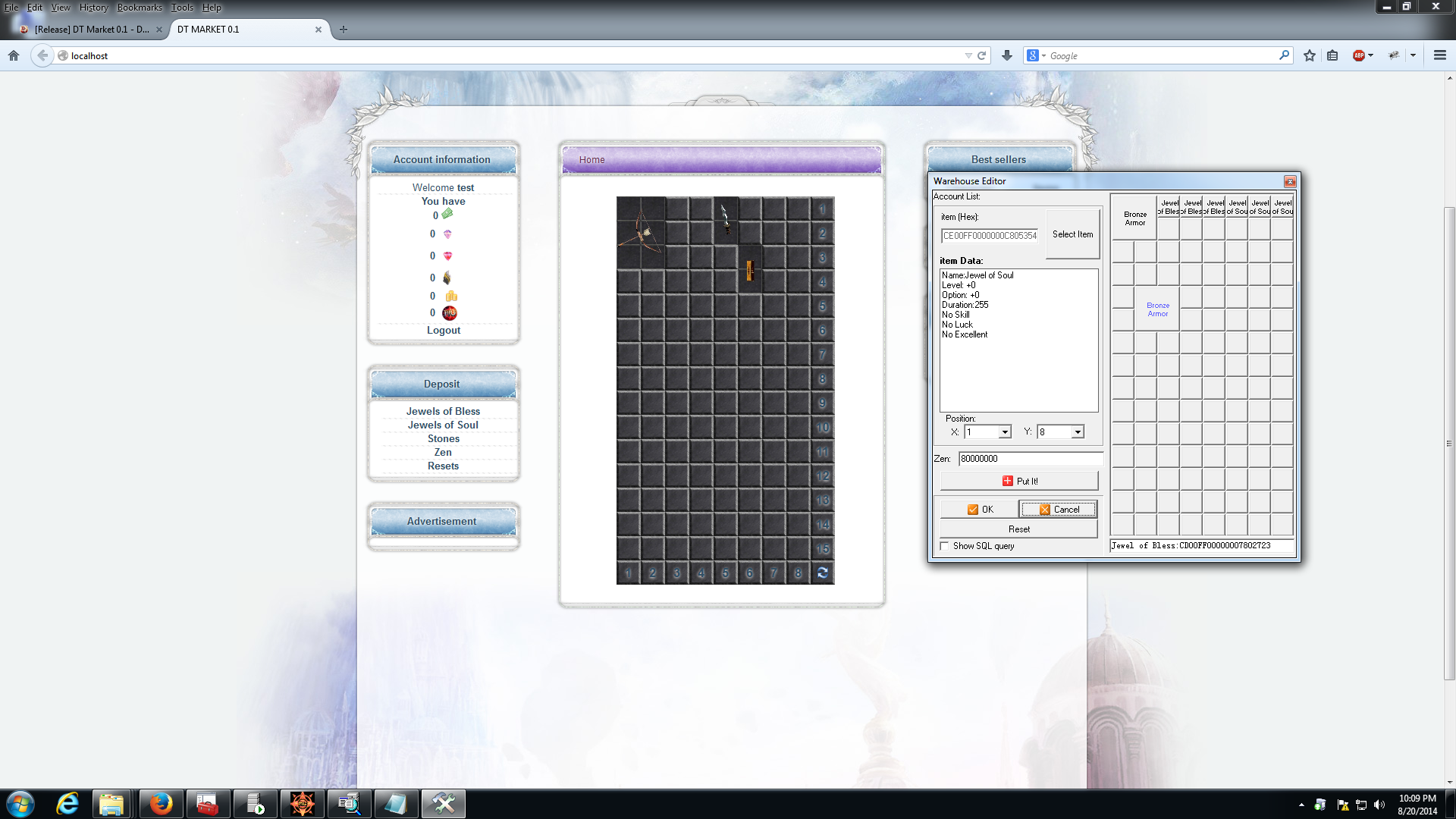Switch to the hammer-wrench tool taskbar app
Screen dimensions: 1456x819
point(443,804)
